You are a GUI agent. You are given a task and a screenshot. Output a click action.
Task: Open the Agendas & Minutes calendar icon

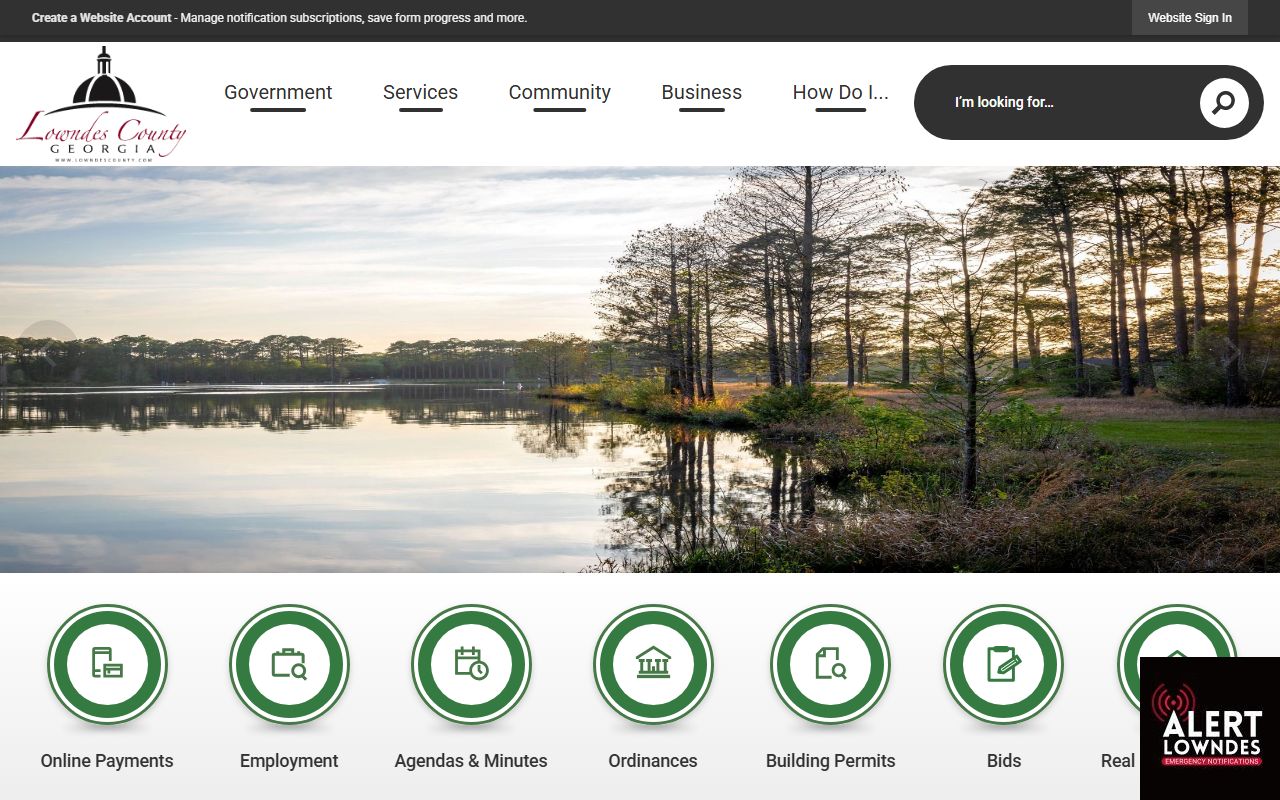[x=471, y=664]
